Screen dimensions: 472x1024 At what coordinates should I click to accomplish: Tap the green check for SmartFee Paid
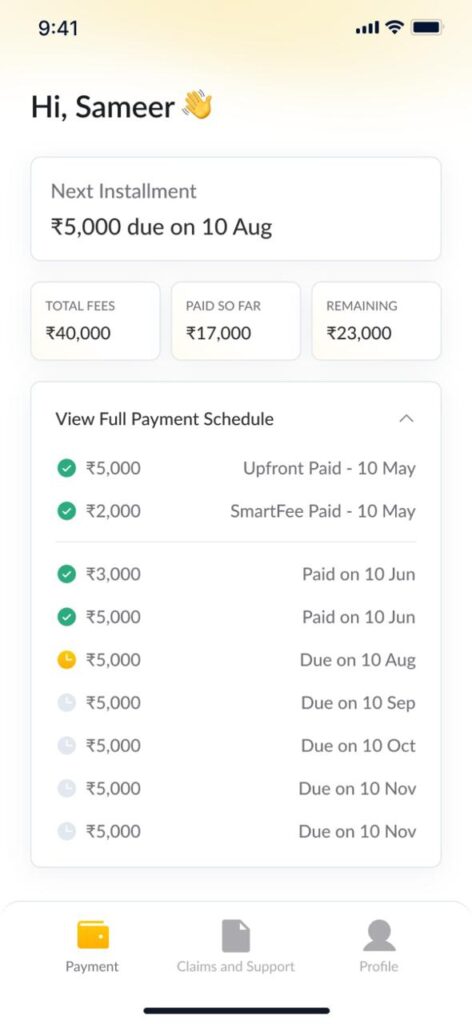point(67,511)
